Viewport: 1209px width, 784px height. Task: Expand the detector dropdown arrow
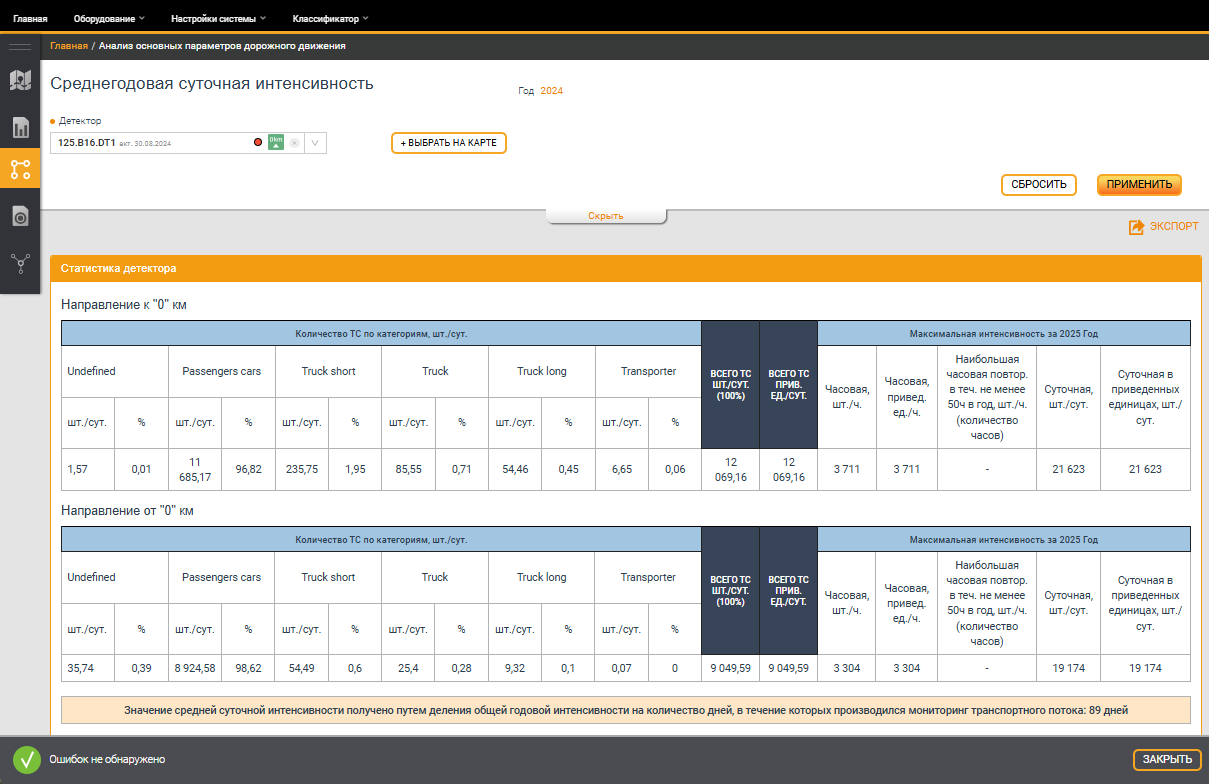(315, 143)
